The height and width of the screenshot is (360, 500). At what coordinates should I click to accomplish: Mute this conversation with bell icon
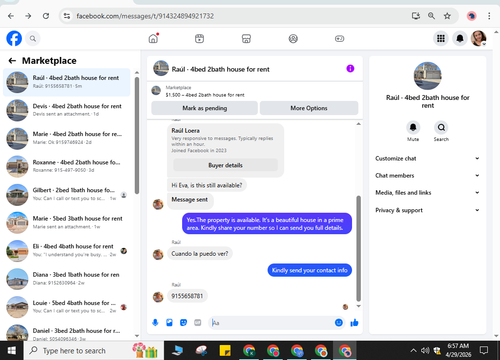(413, 127)
